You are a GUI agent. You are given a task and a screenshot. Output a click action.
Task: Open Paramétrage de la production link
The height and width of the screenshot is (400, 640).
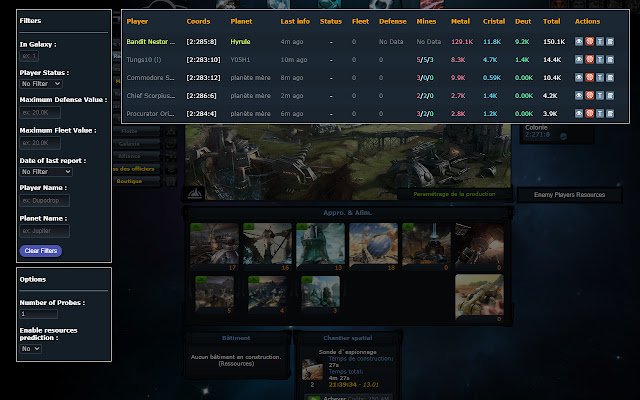454,194
